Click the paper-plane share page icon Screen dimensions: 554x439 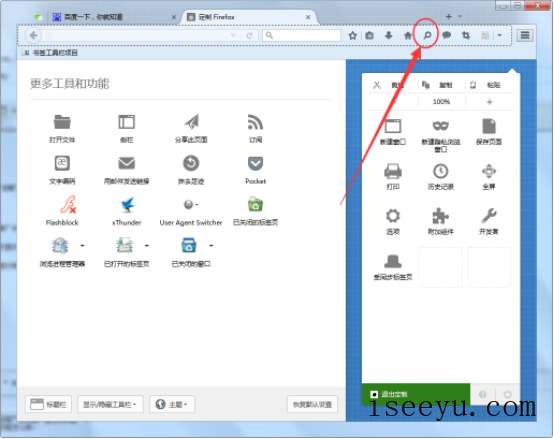pos(191,122)
